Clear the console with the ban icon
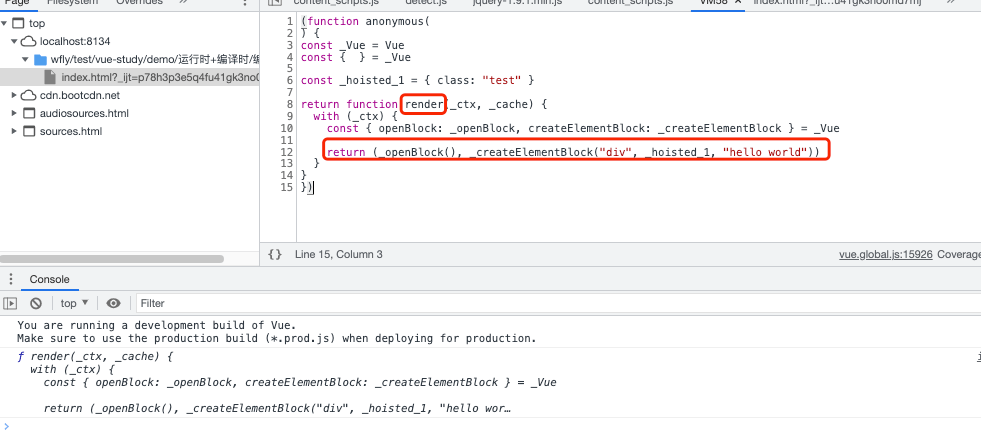 [36, 303]
